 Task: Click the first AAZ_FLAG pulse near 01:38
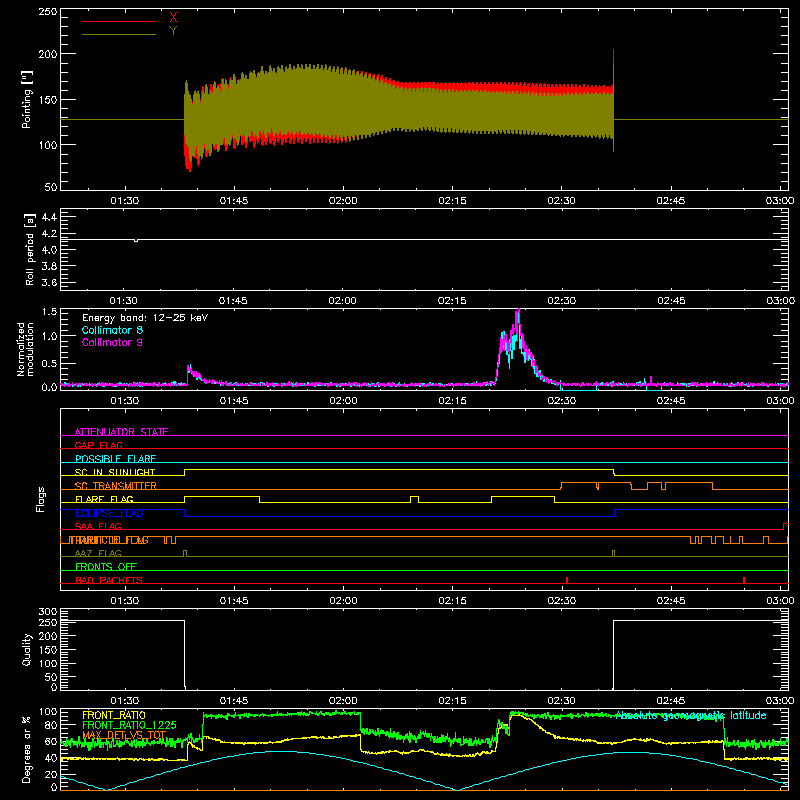pos(185,553)
